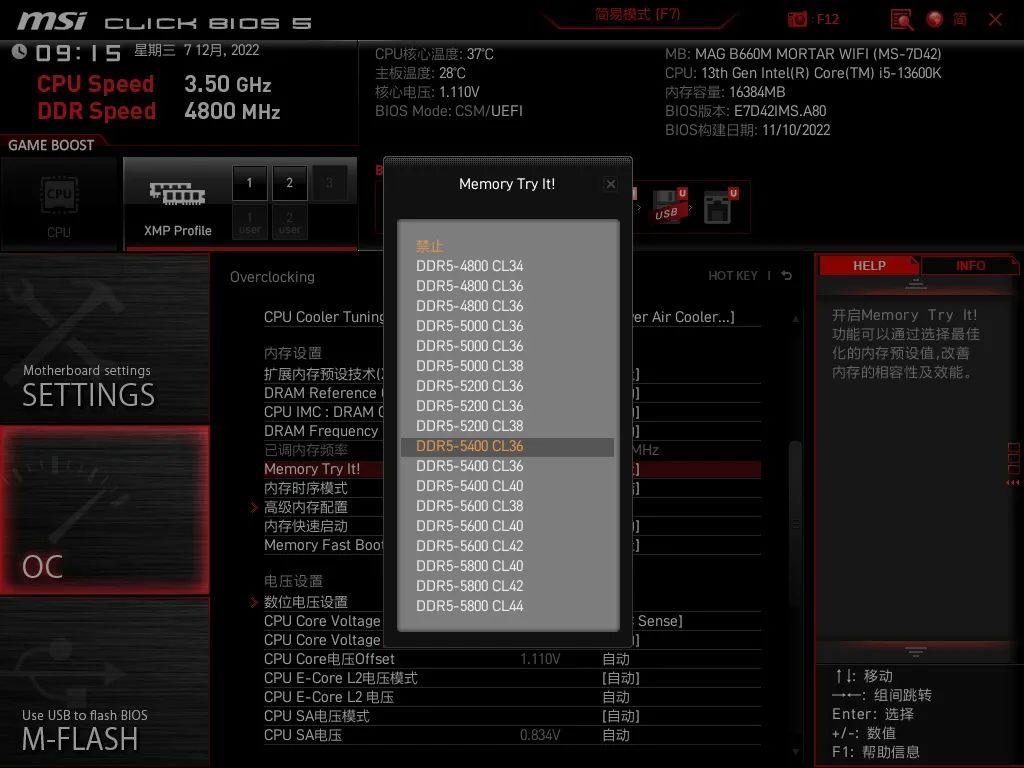Select CPU E-Core L2电压模式 row
This screenshot has height=768, width=1024.
tap(512, 678)
